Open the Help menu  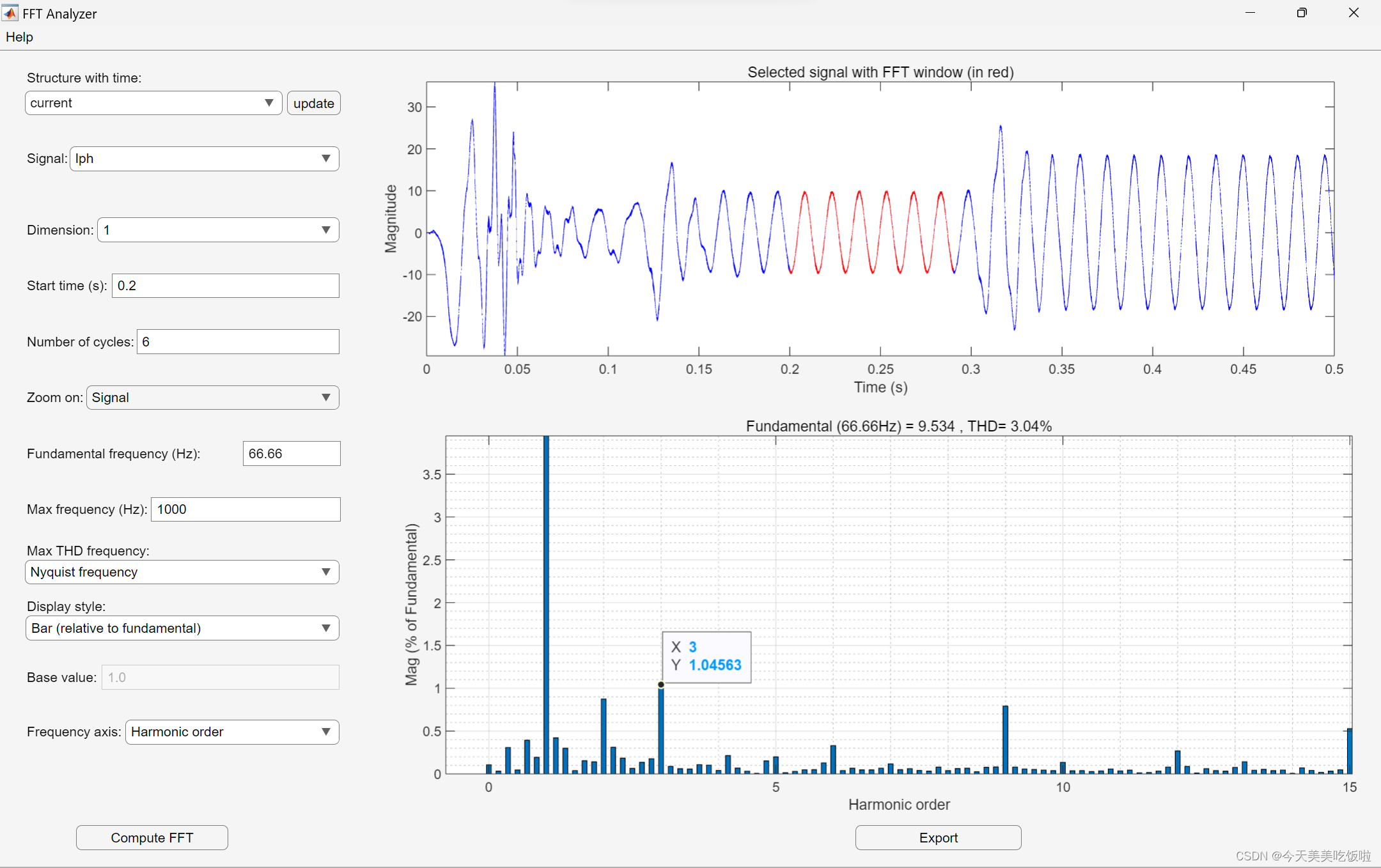click(19, 37)
